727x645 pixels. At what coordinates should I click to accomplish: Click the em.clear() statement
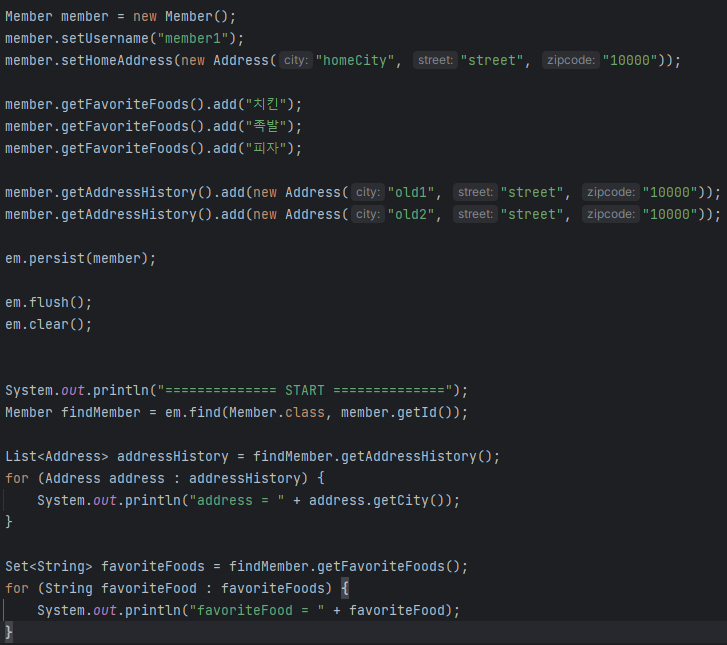point(48,325)
